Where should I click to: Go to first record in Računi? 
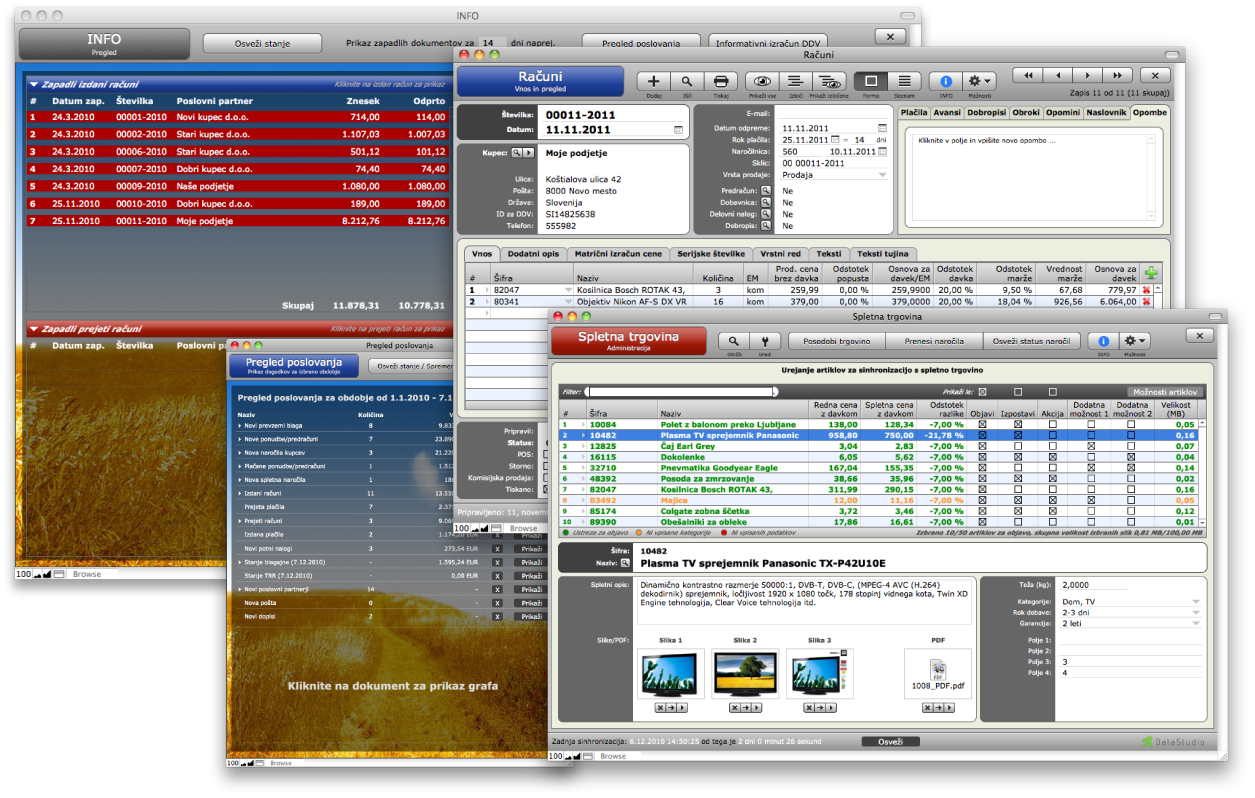pos(1027,75)
